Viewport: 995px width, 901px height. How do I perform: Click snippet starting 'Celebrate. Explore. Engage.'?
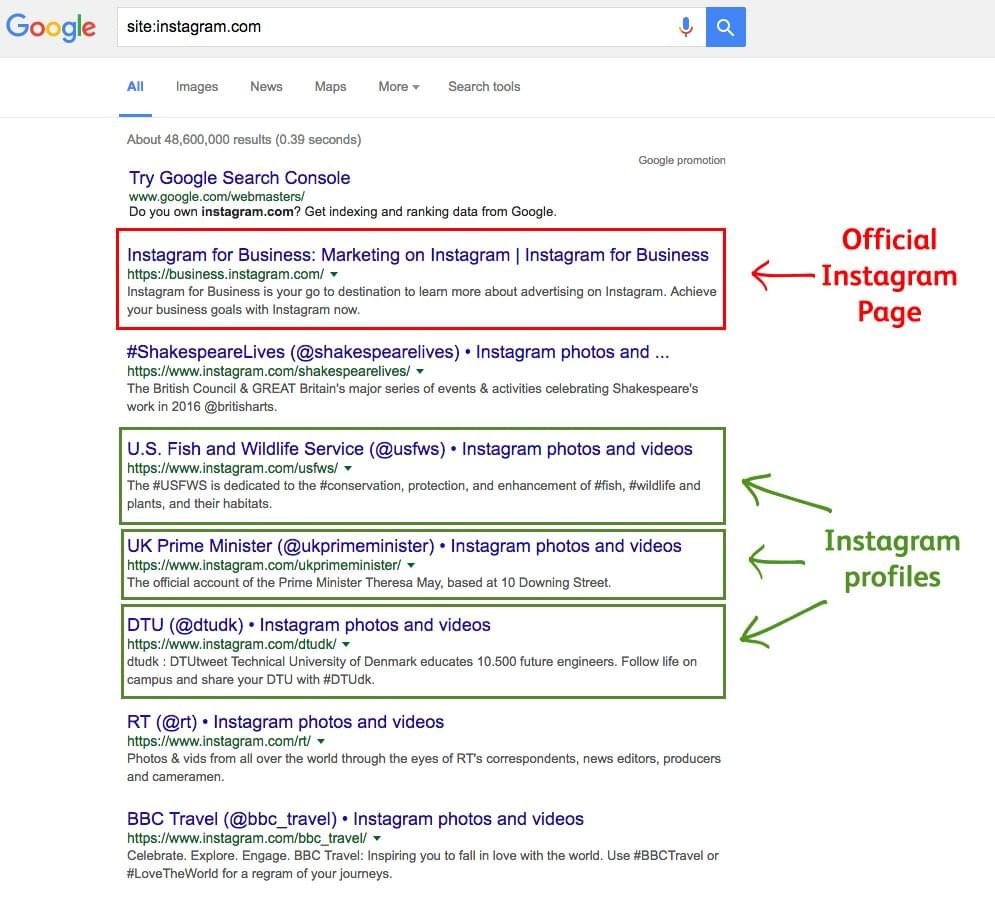coord(423,864)
